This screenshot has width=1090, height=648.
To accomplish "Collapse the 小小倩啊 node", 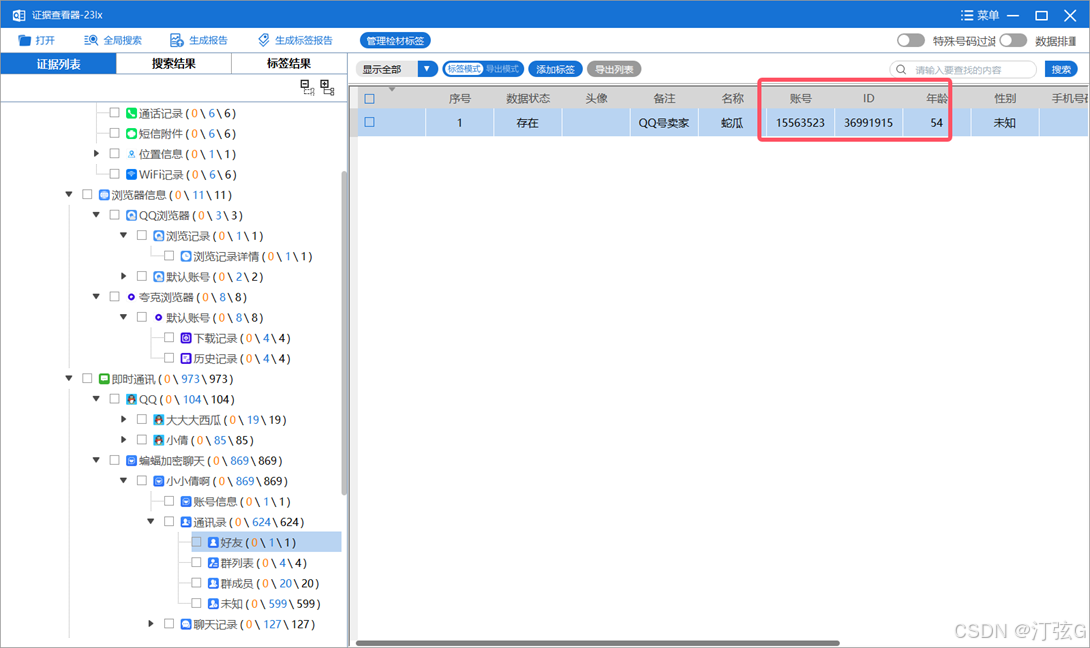I will pos(124,480).
